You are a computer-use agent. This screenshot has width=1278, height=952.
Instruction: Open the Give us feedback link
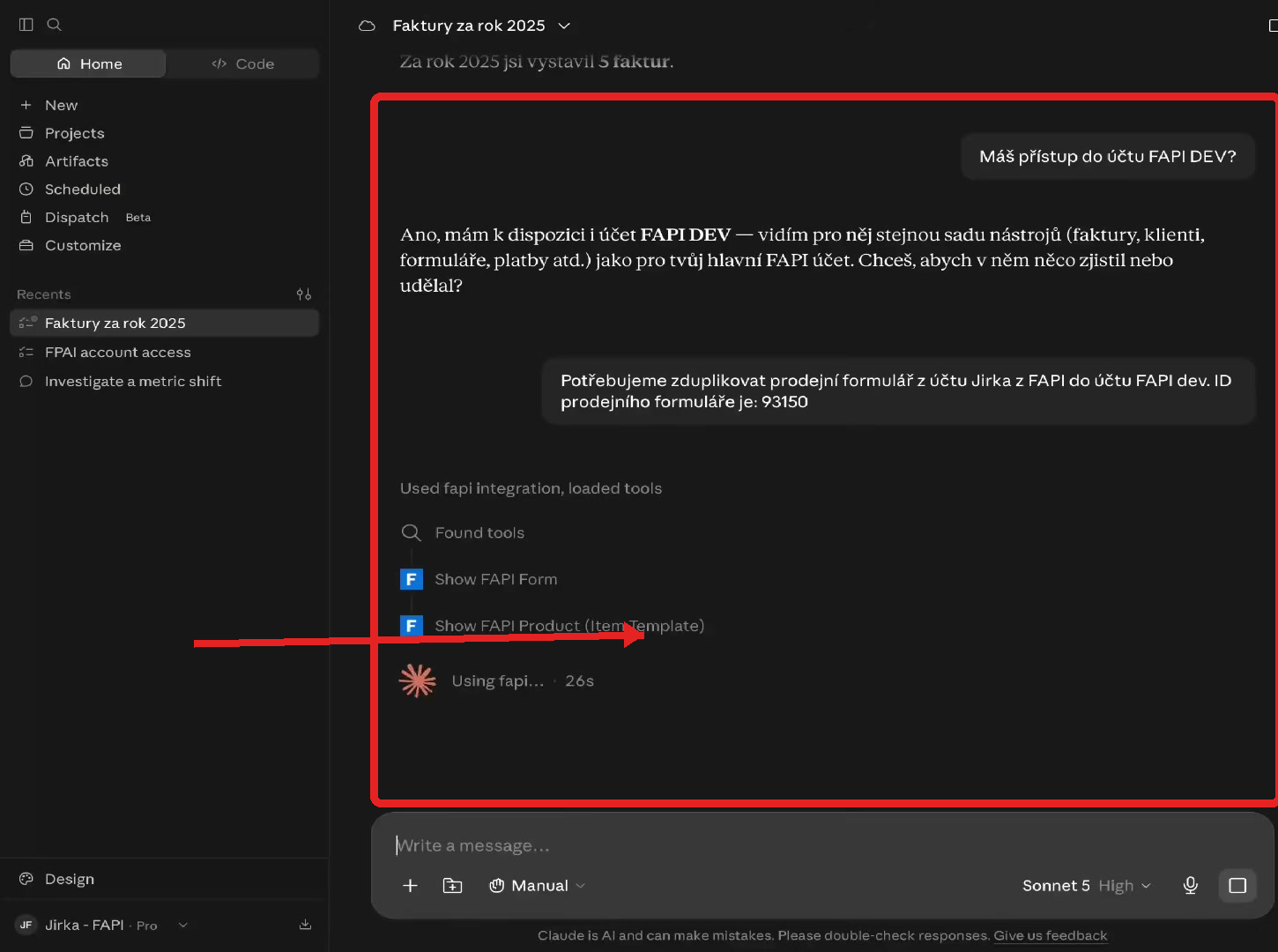1051,935
